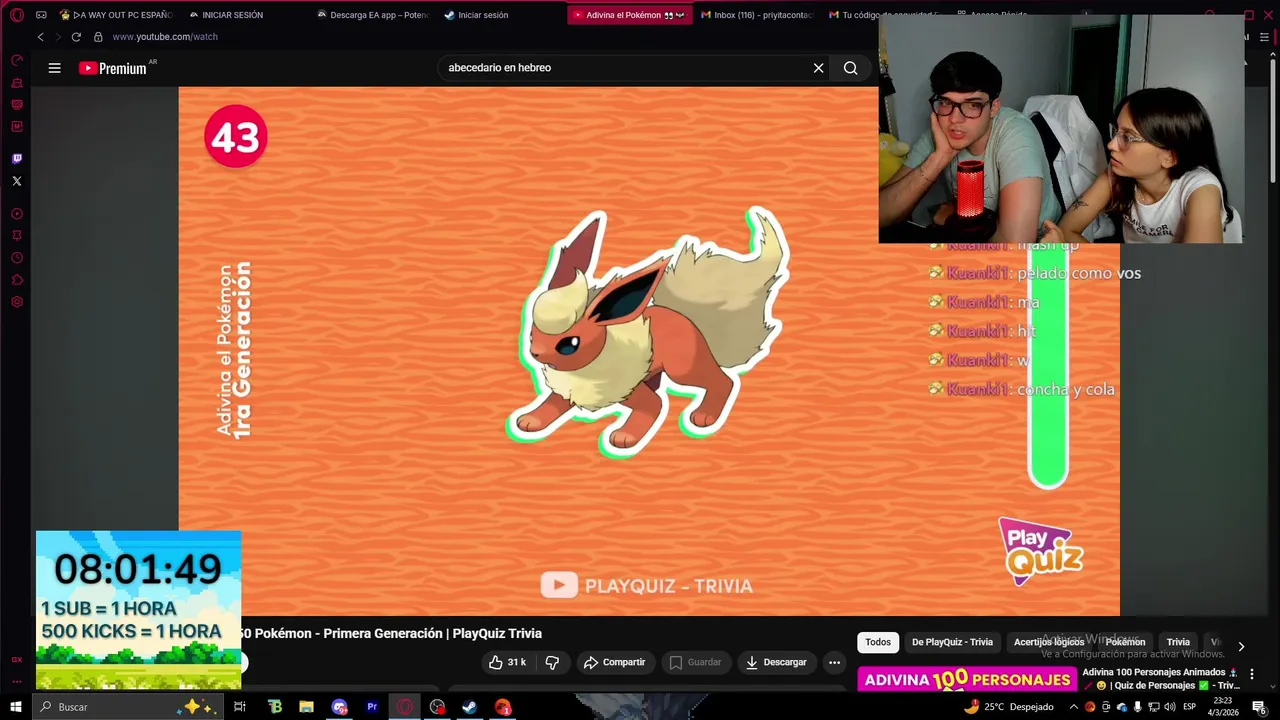
Task: Open the weather widget "25°C Despejado"
Action: (1009, 707)
